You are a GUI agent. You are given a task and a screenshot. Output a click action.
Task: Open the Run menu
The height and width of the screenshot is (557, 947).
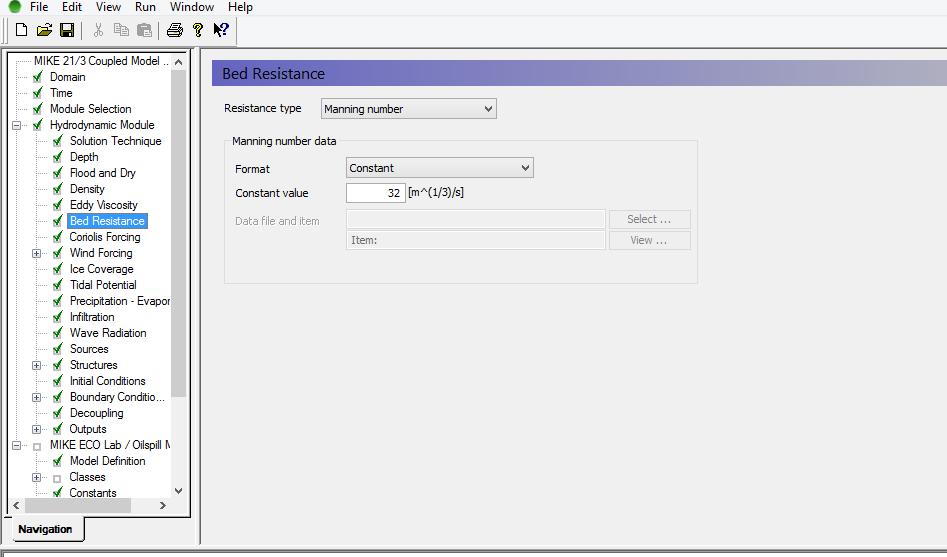point(146,7)
